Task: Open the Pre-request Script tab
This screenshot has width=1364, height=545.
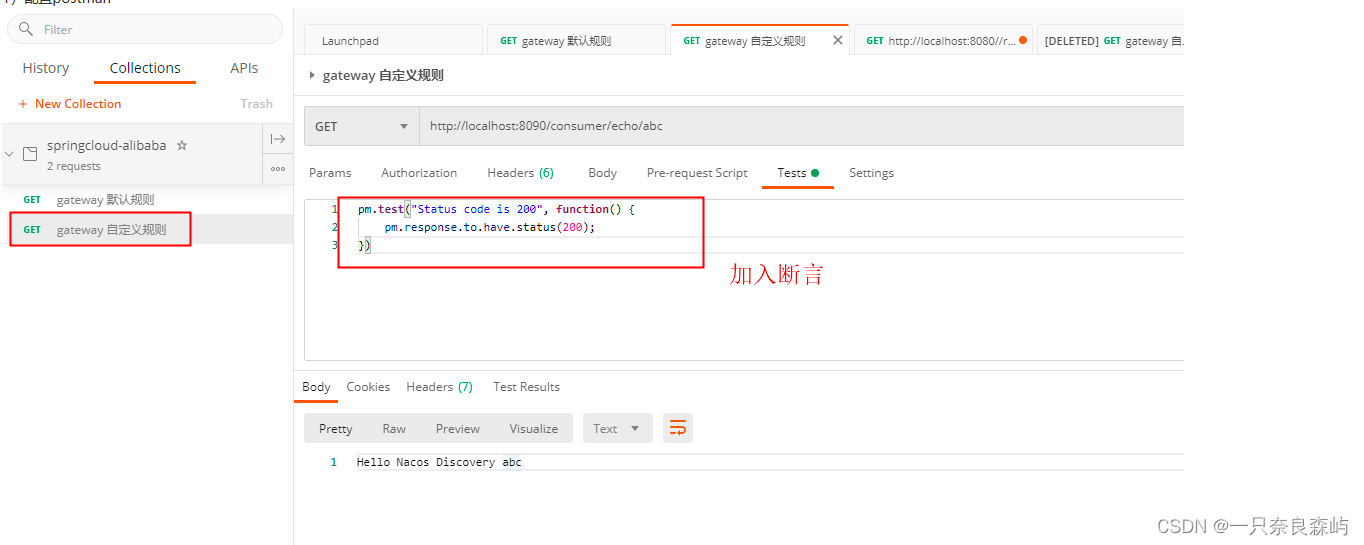Action: click(x=697, y=173)
